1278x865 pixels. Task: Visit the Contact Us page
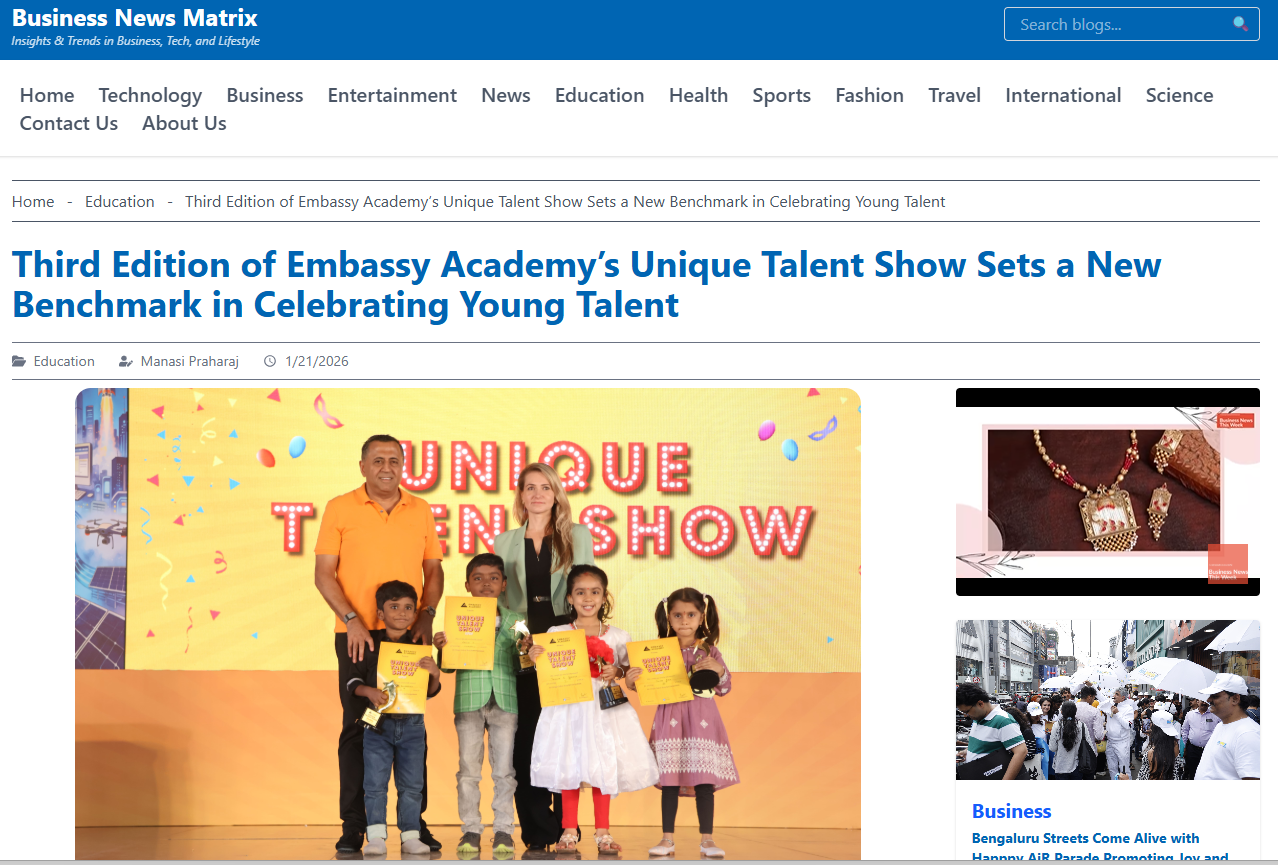click(69, 123)
